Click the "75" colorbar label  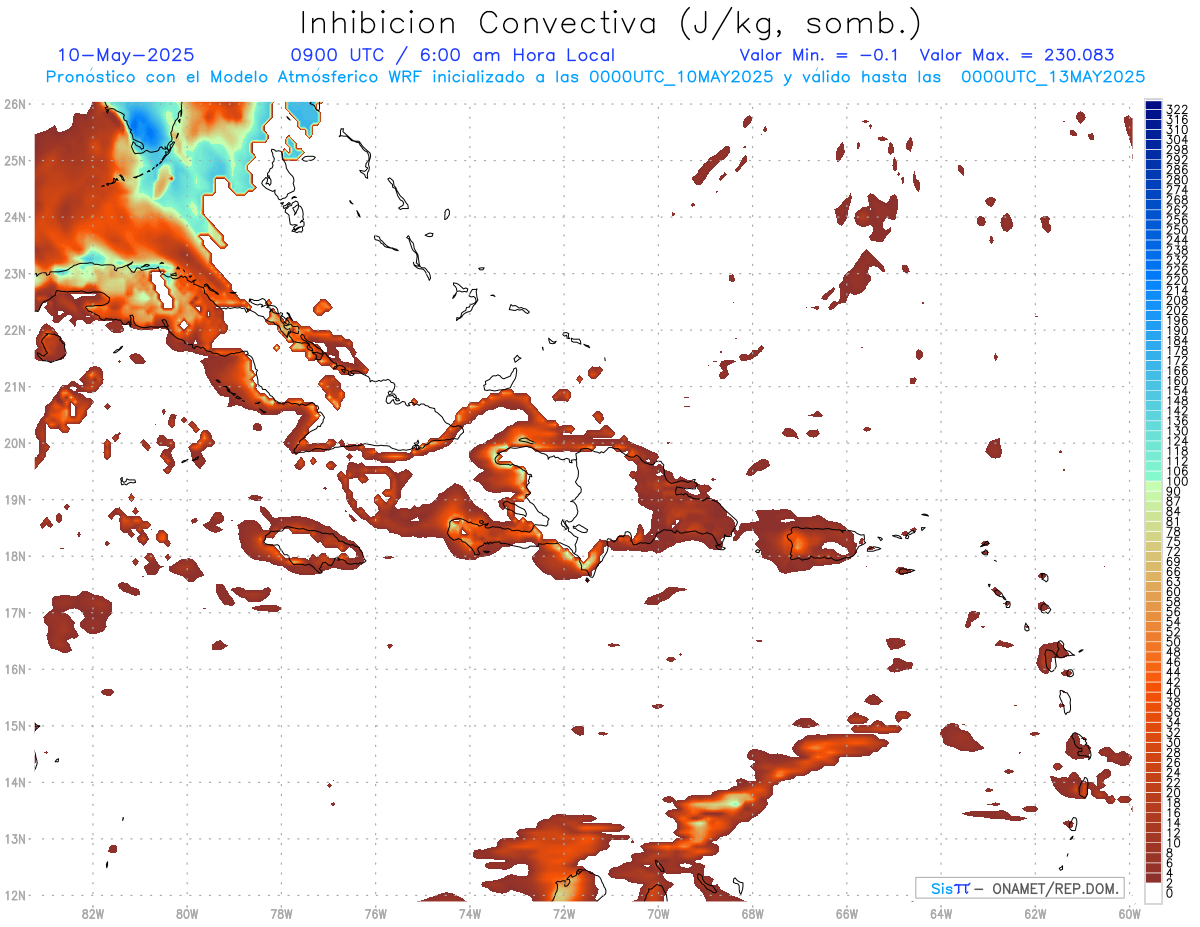pos(1174,541)
